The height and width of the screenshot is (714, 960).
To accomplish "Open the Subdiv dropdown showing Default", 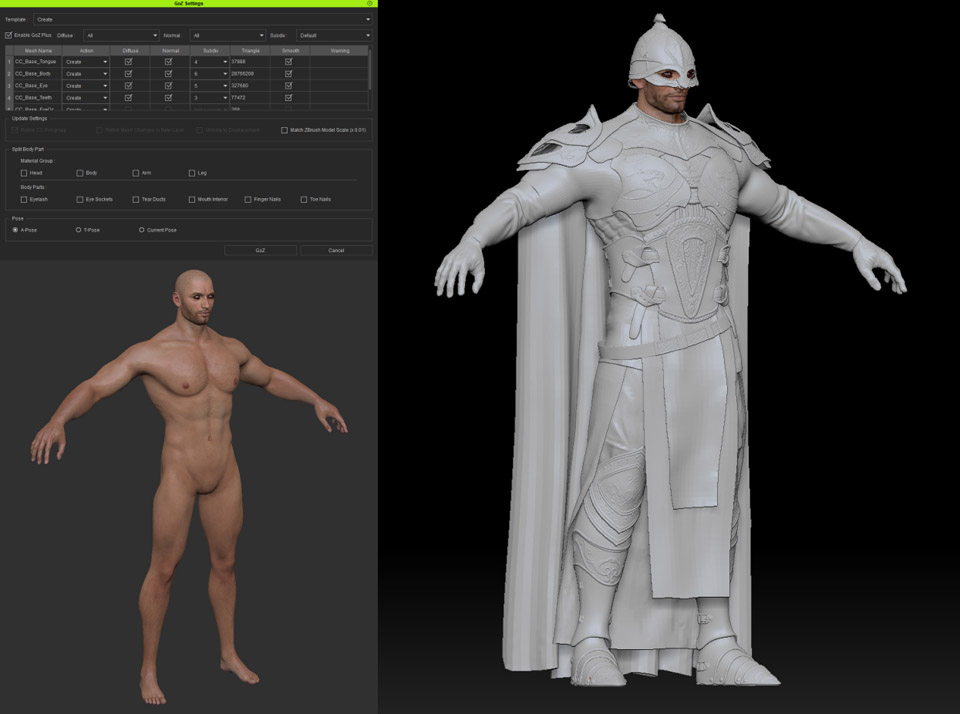I will point(332,35).
